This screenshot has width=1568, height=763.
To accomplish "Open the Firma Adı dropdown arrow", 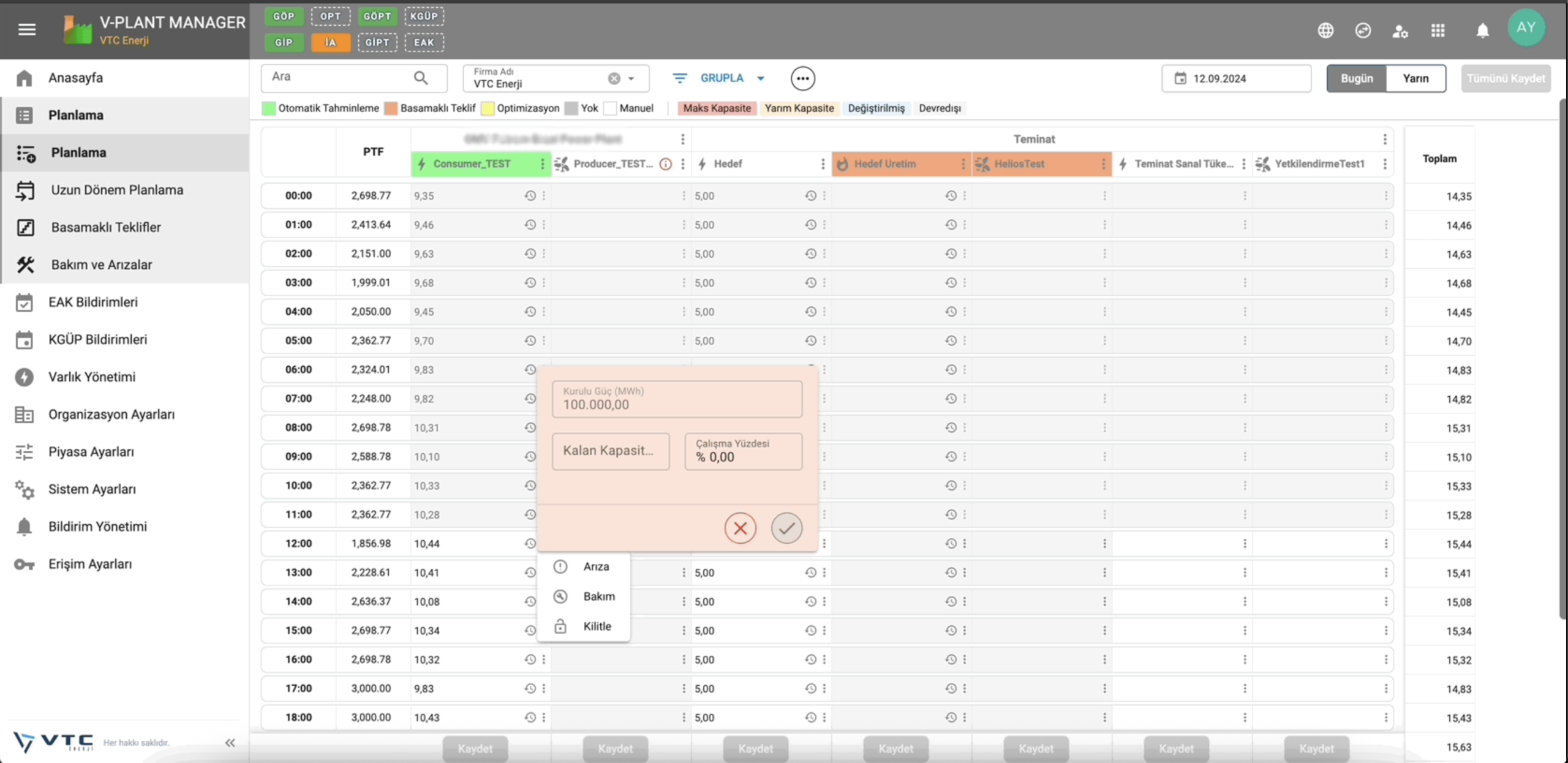I will pos(631,79).
